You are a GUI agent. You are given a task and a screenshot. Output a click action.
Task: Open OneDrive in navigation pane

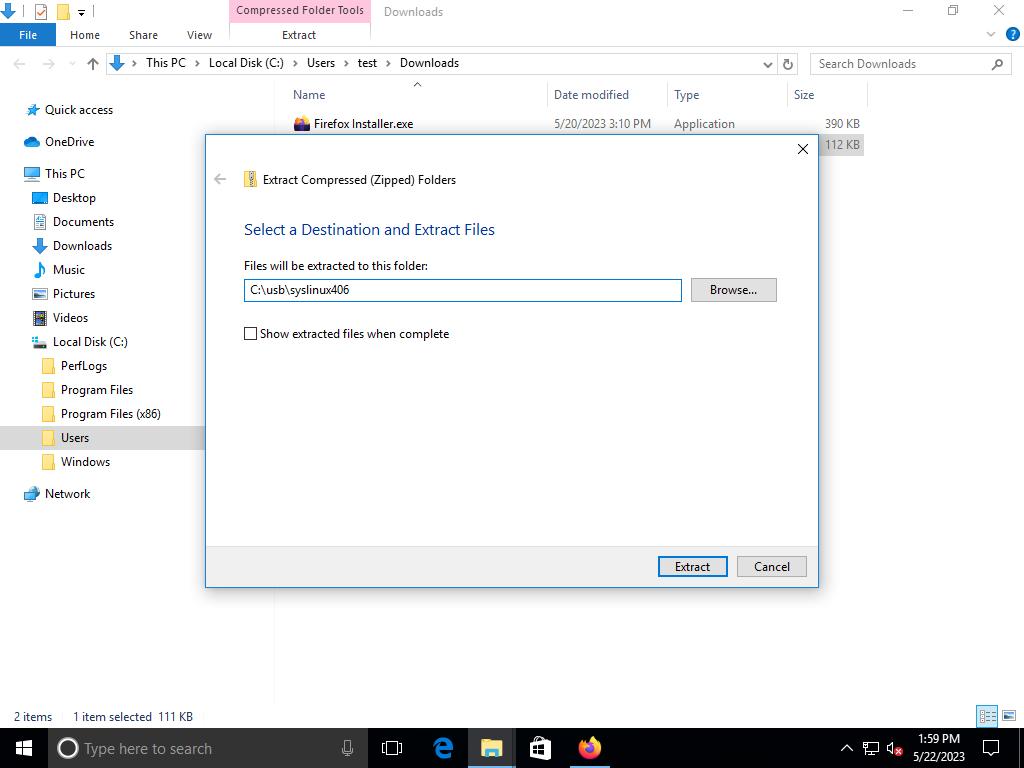point(69,142)
